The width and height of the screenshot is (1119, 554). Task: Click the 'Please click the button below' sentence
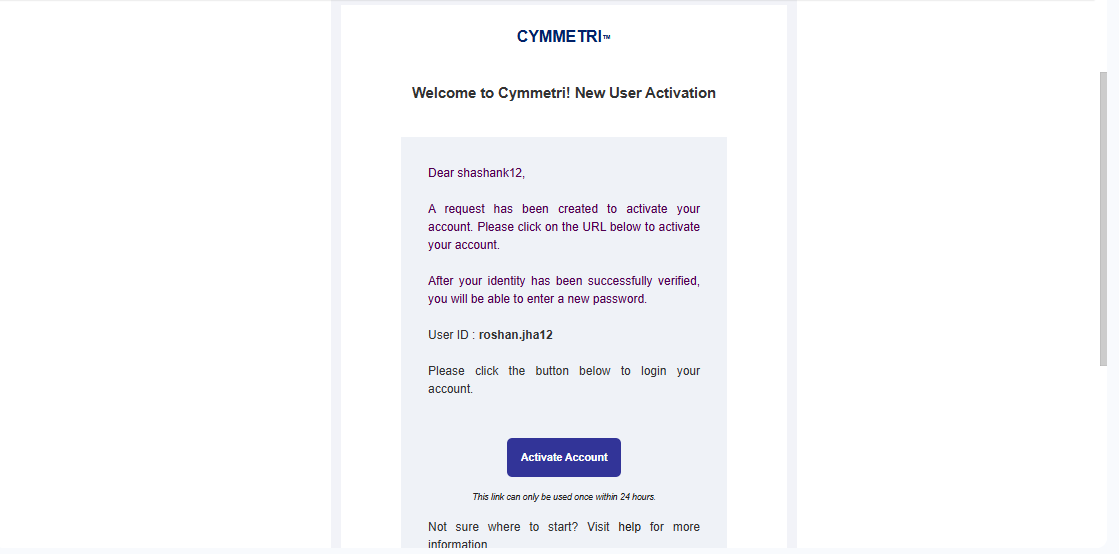pyautogui.click(x=564, y=380)
